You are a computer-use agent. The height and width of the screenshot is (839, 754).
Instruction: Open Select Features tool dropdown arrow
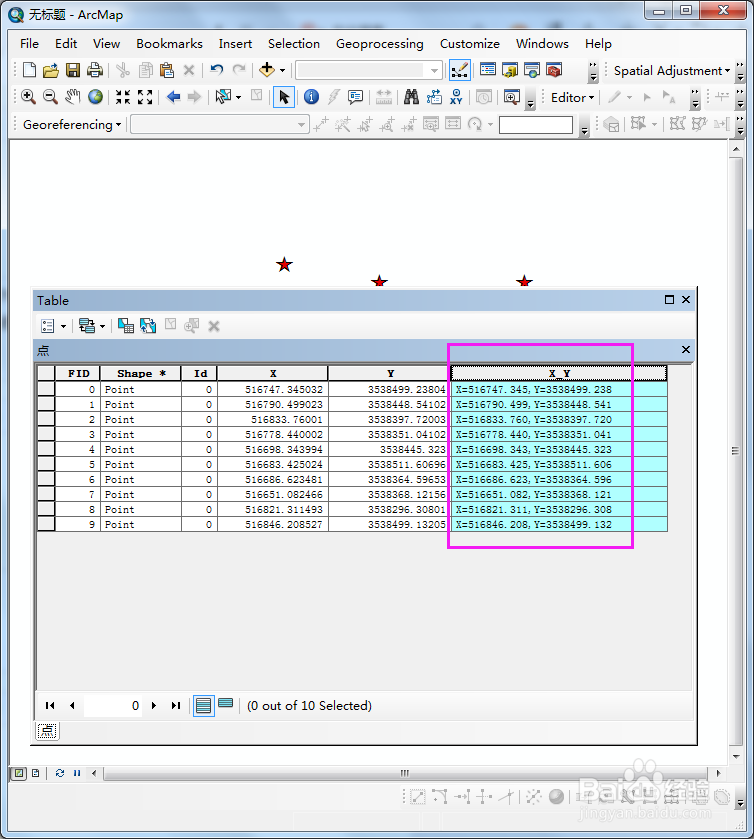click(239, 97)
